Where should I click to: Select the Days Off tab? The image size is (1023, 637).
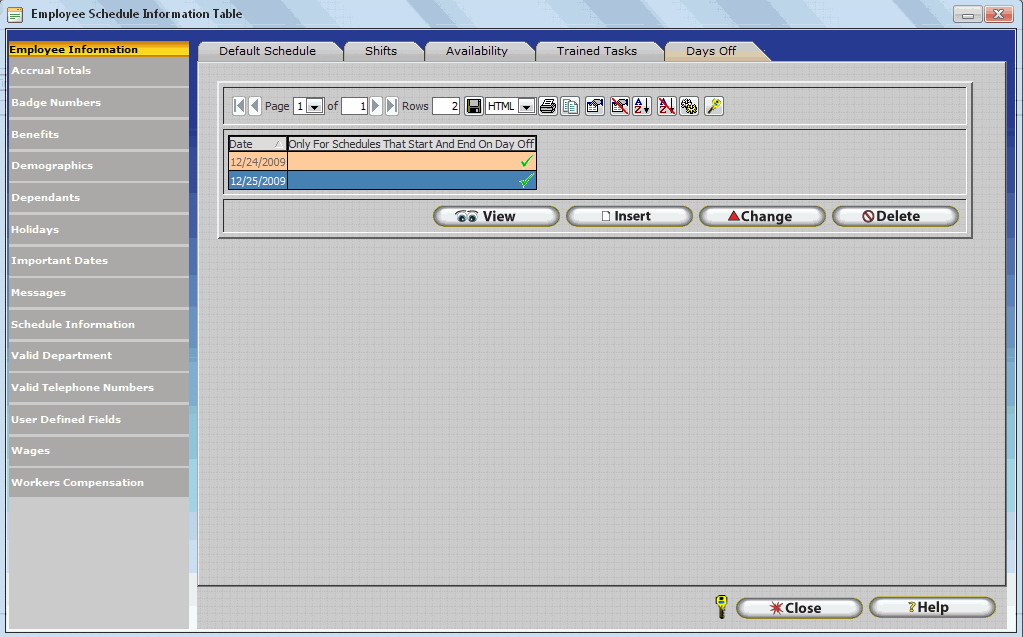(x=711, y=51)
